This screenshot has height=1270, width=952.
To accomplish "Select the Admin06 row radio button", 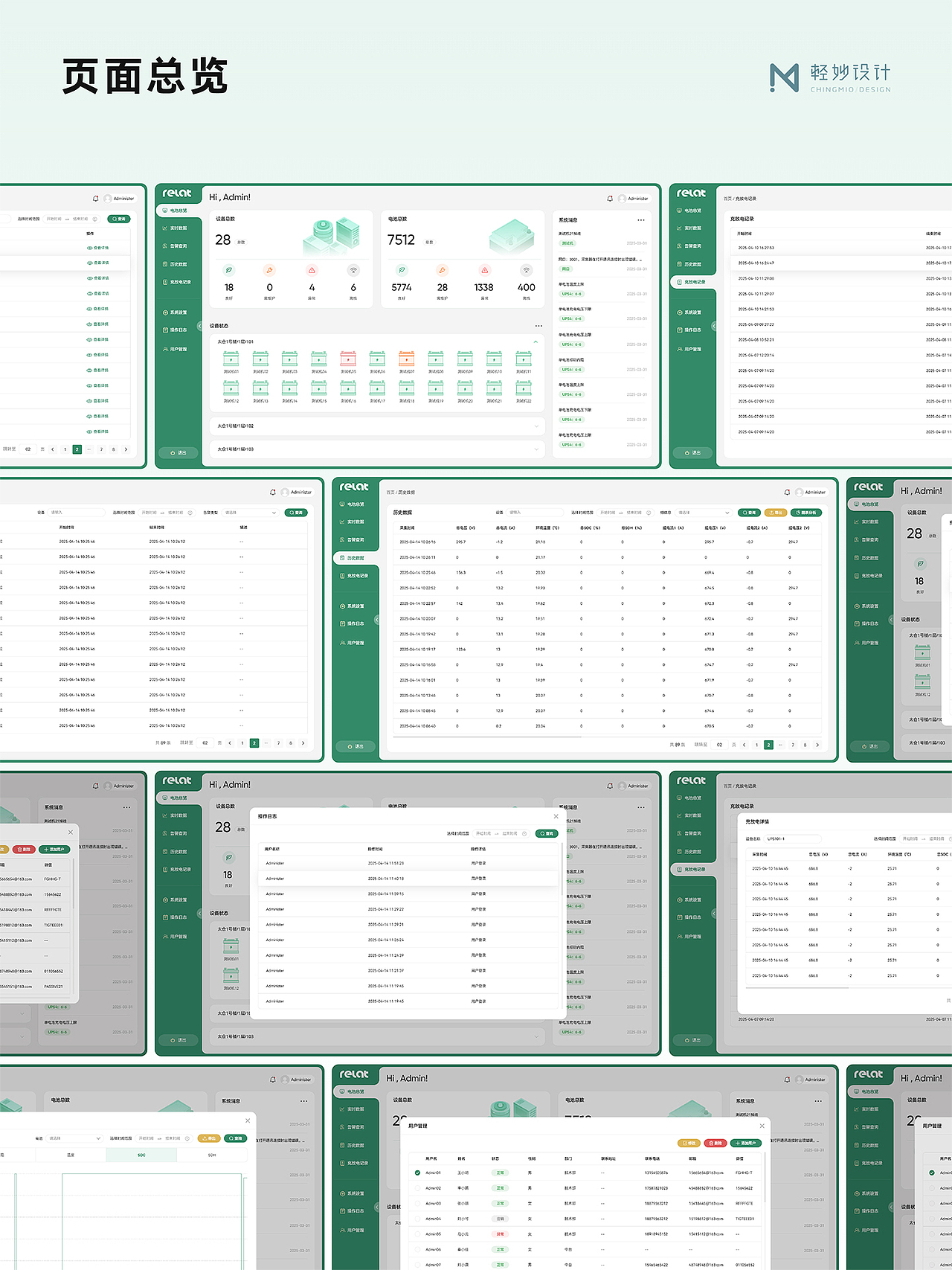I will (417, 1249).
